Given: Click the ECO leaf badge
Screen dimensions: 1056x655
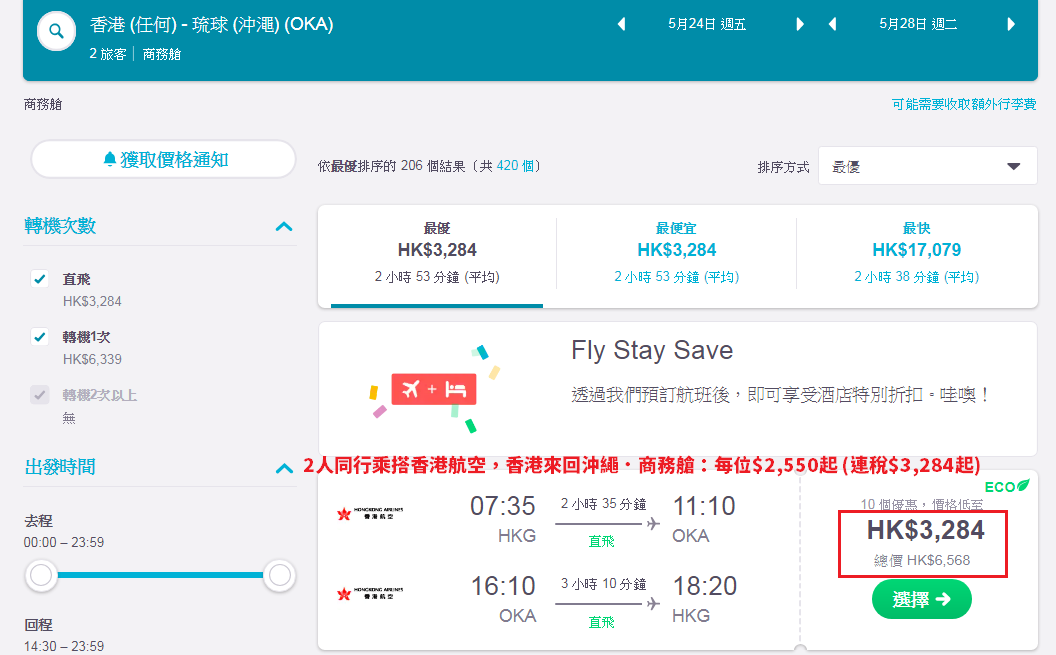Looking at the screenshot, I should (x=1007, y=486).
